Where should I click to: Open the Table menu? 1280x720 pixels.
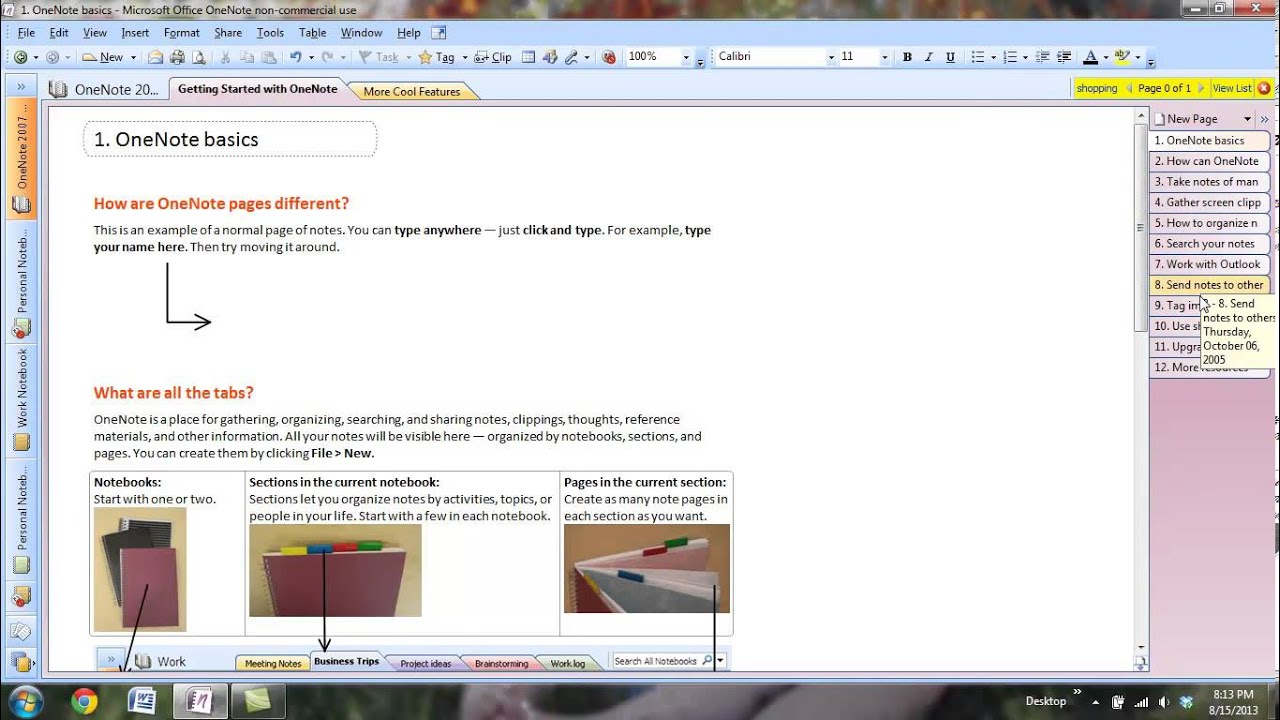coord(312,33)
